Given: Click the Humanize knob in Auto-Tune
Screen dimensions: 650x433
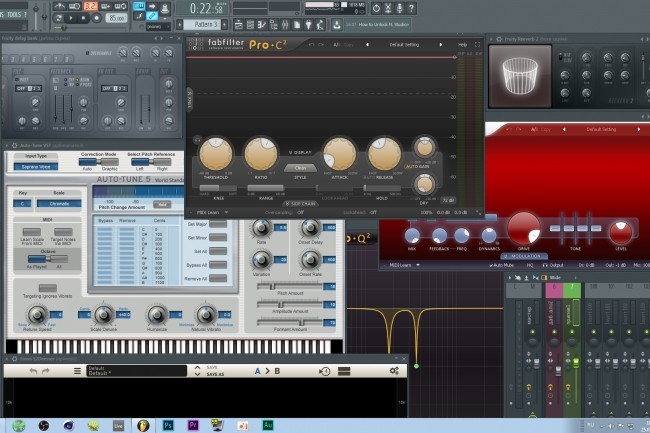Looking at the screenshot, I should [x=157, y=314].
